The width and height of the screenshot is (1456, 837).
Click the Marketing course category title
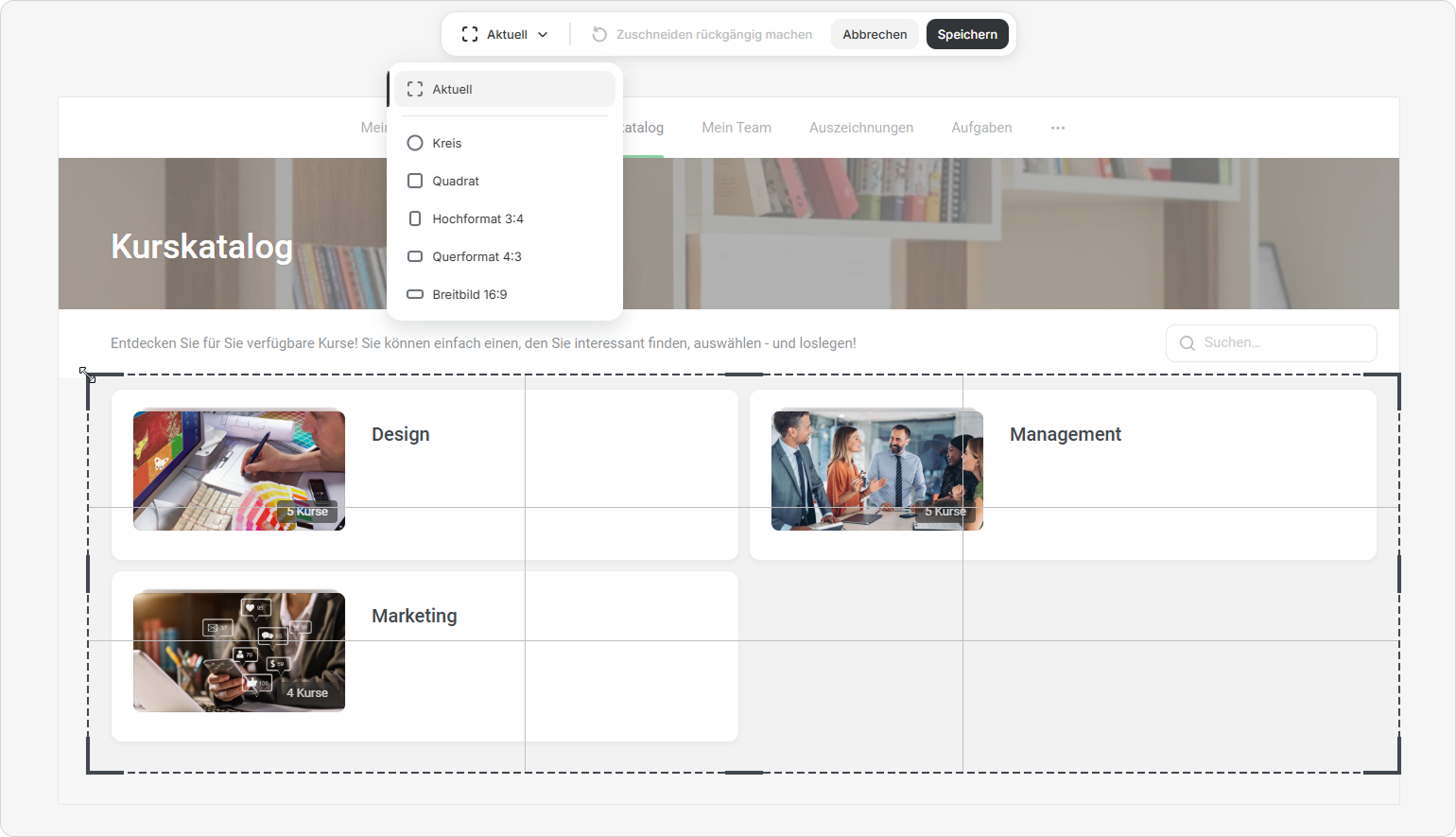pyautogui.click(x=414, y=616)
